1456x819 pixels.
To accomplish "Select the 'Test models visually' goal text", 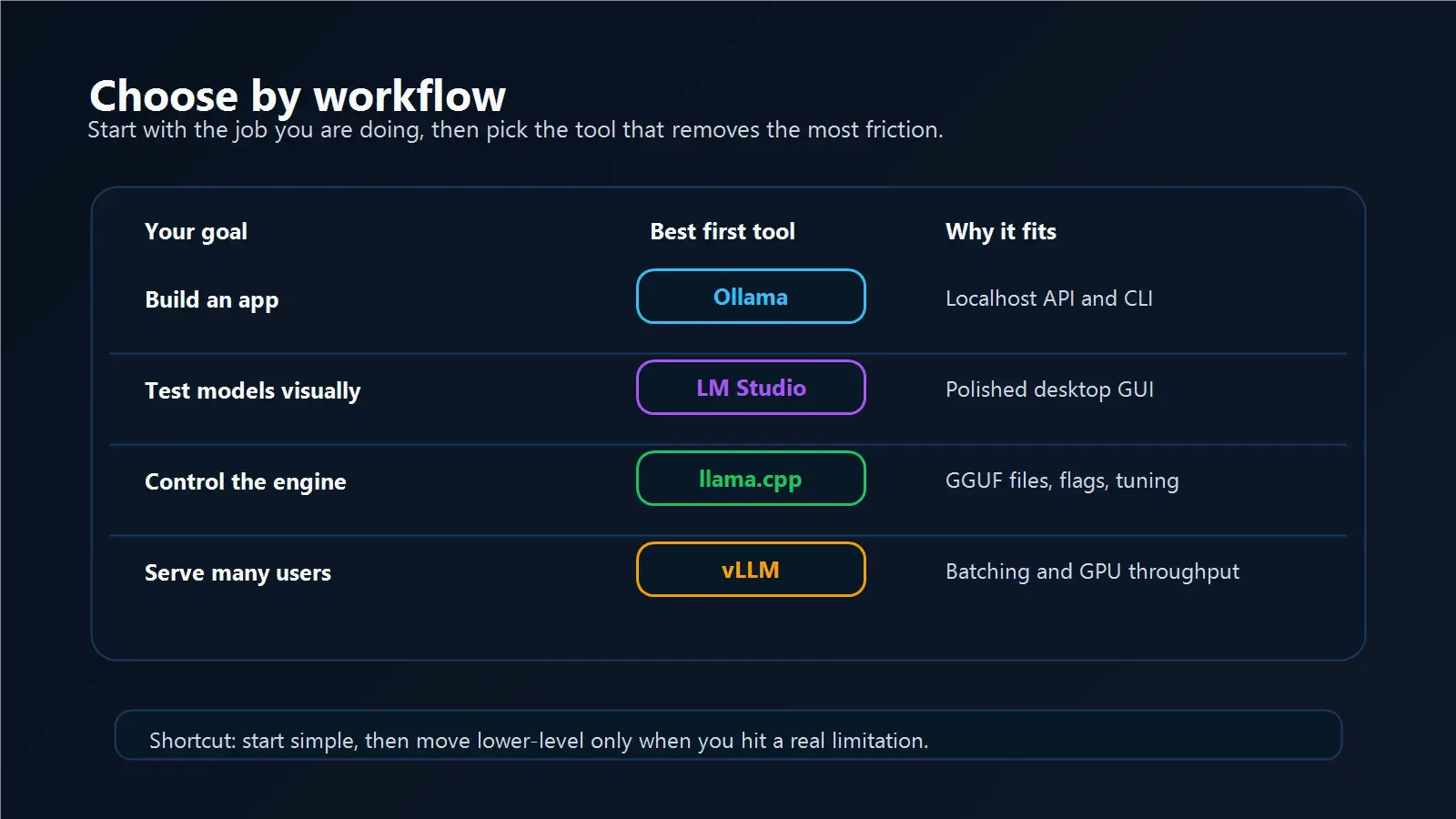I will pyautogui.click(x=253, y=391).
